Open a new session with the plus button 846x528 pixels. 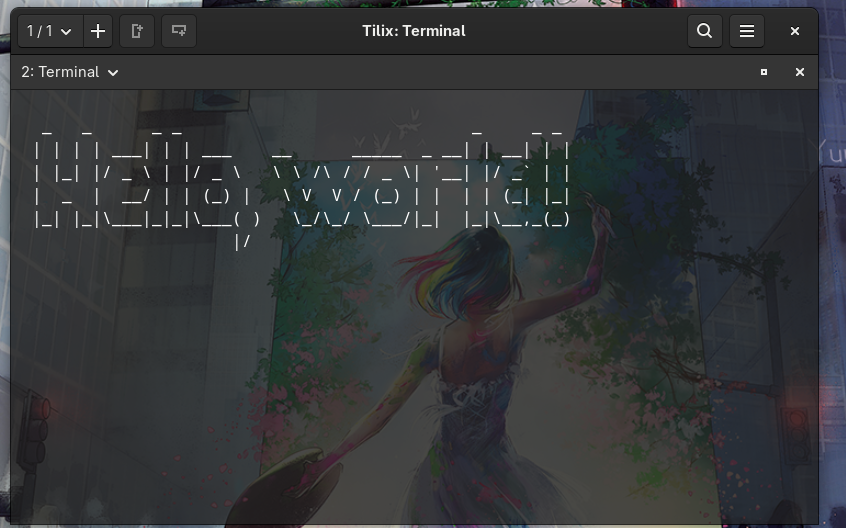coord(98,31)
